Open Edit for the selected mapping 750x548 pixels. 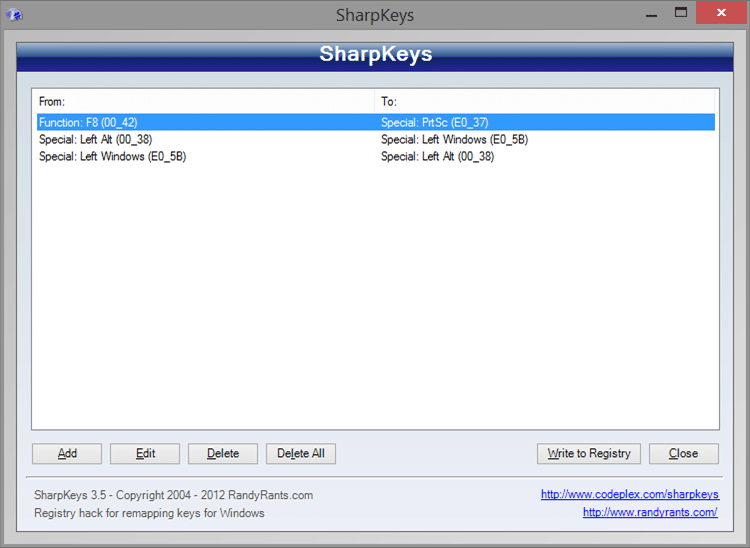145,453
